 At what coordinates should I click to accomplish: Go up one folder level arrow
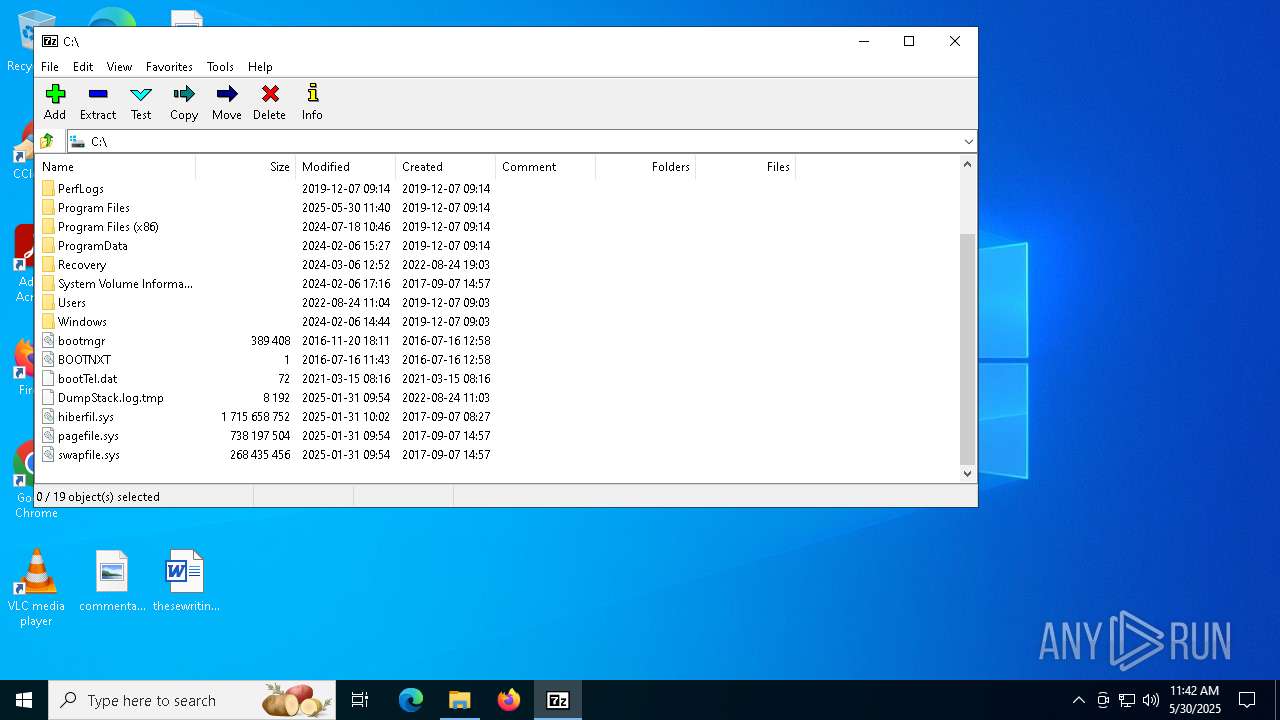47,141
